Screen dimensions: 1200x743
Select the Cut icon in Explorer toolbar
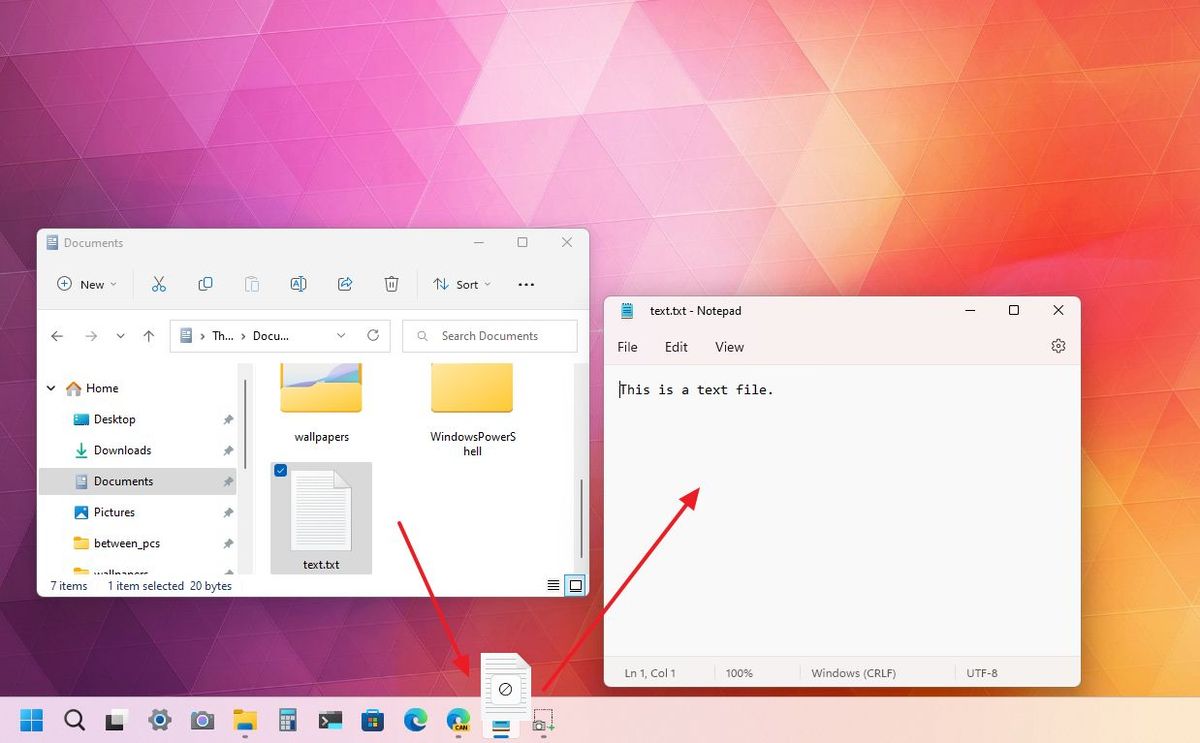pos(159,284)
